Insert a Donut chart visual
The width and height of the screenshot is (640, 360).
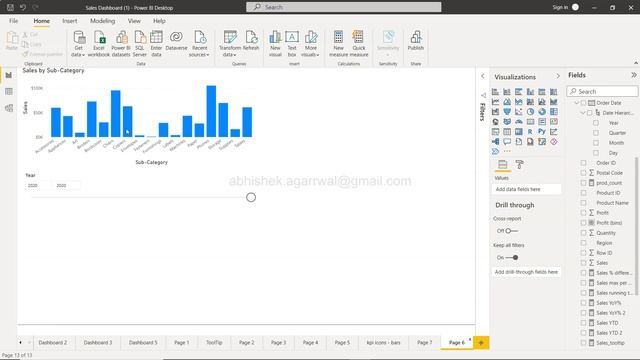pos(542,111)
